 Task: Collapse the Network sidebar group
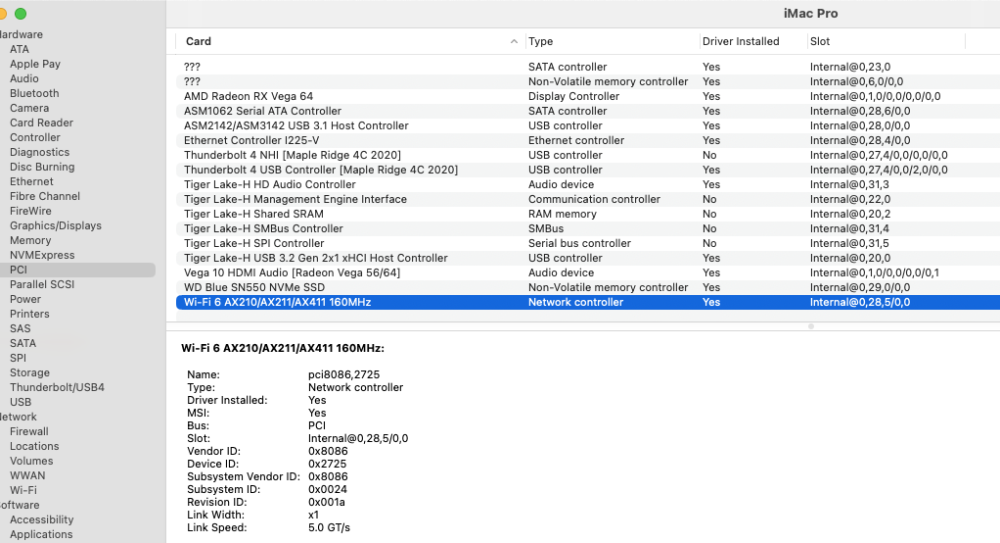tap(18, 417)
